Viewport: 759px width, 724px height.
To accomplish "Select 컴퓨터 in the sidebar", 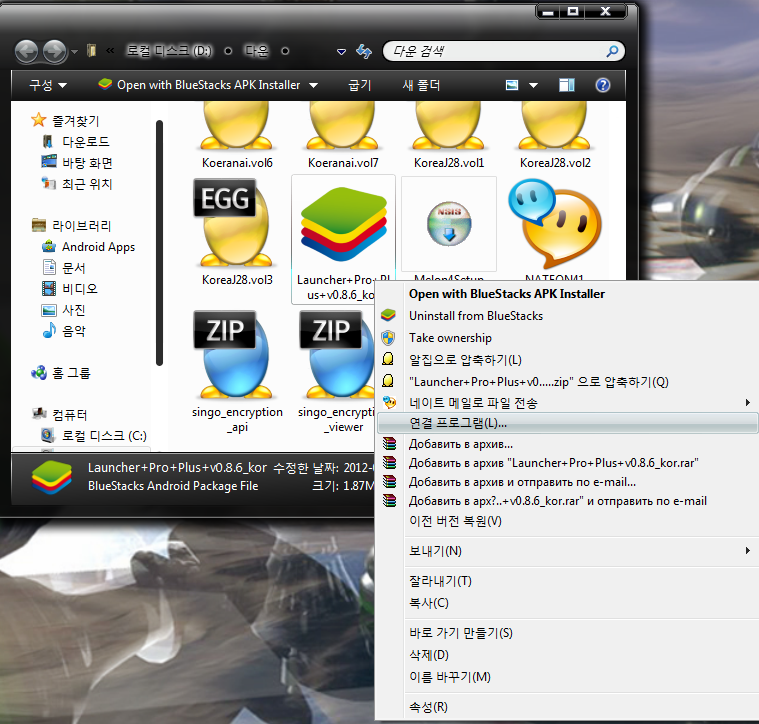I will [x=60, y=415].
